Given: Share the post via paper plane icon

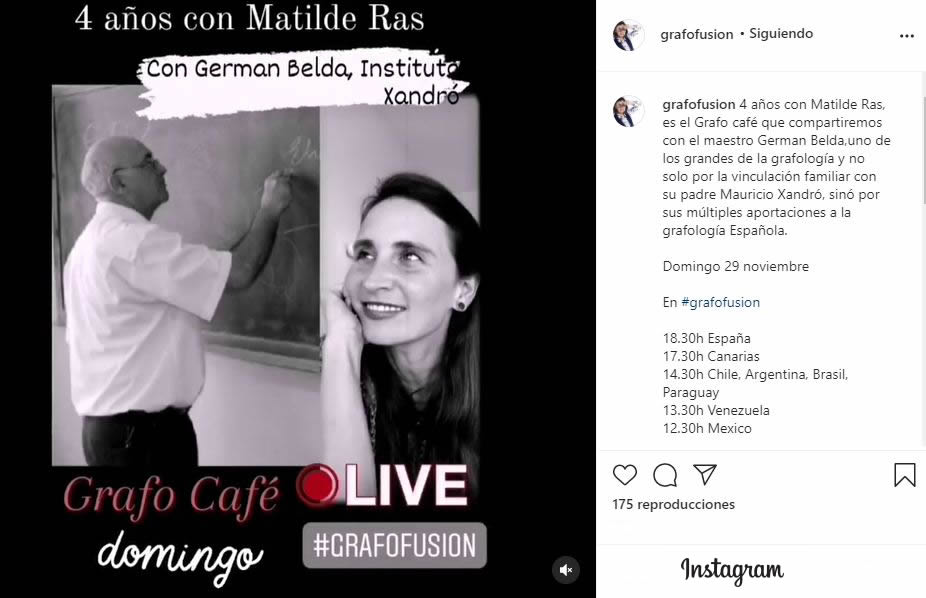Looking at the screenshot, I should (x=705, y=474).
